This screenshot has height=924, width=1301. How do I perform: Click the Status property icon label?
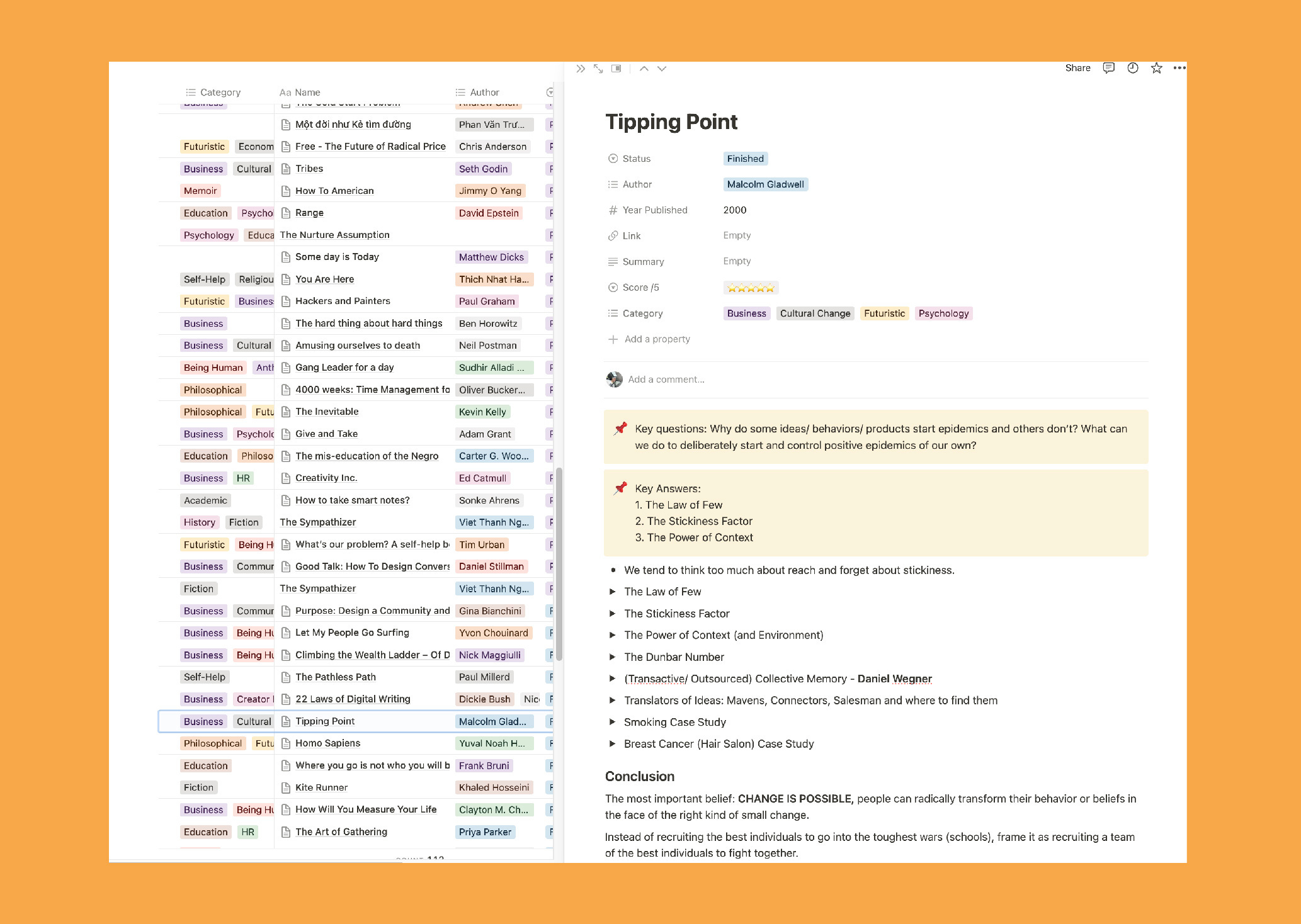(x=629, y=159)
